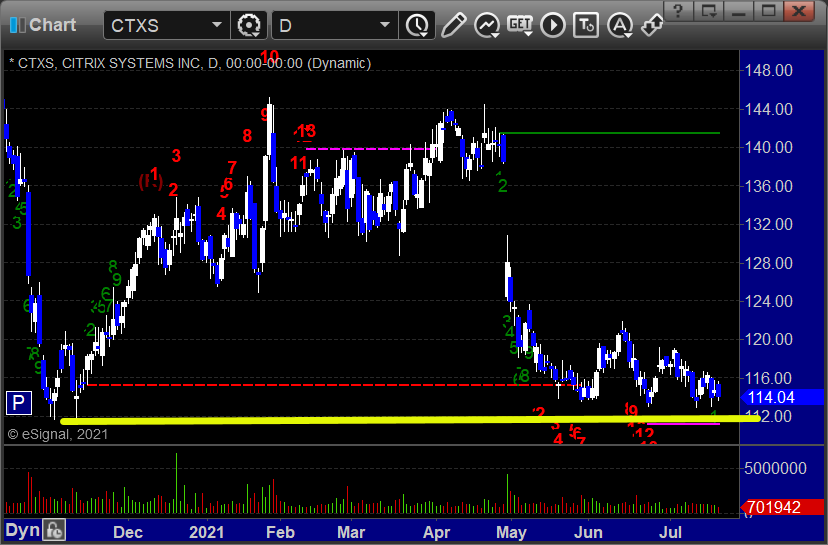828x545 pixels.
Task: Click the 128.00 price axis label
Action: 768,263
